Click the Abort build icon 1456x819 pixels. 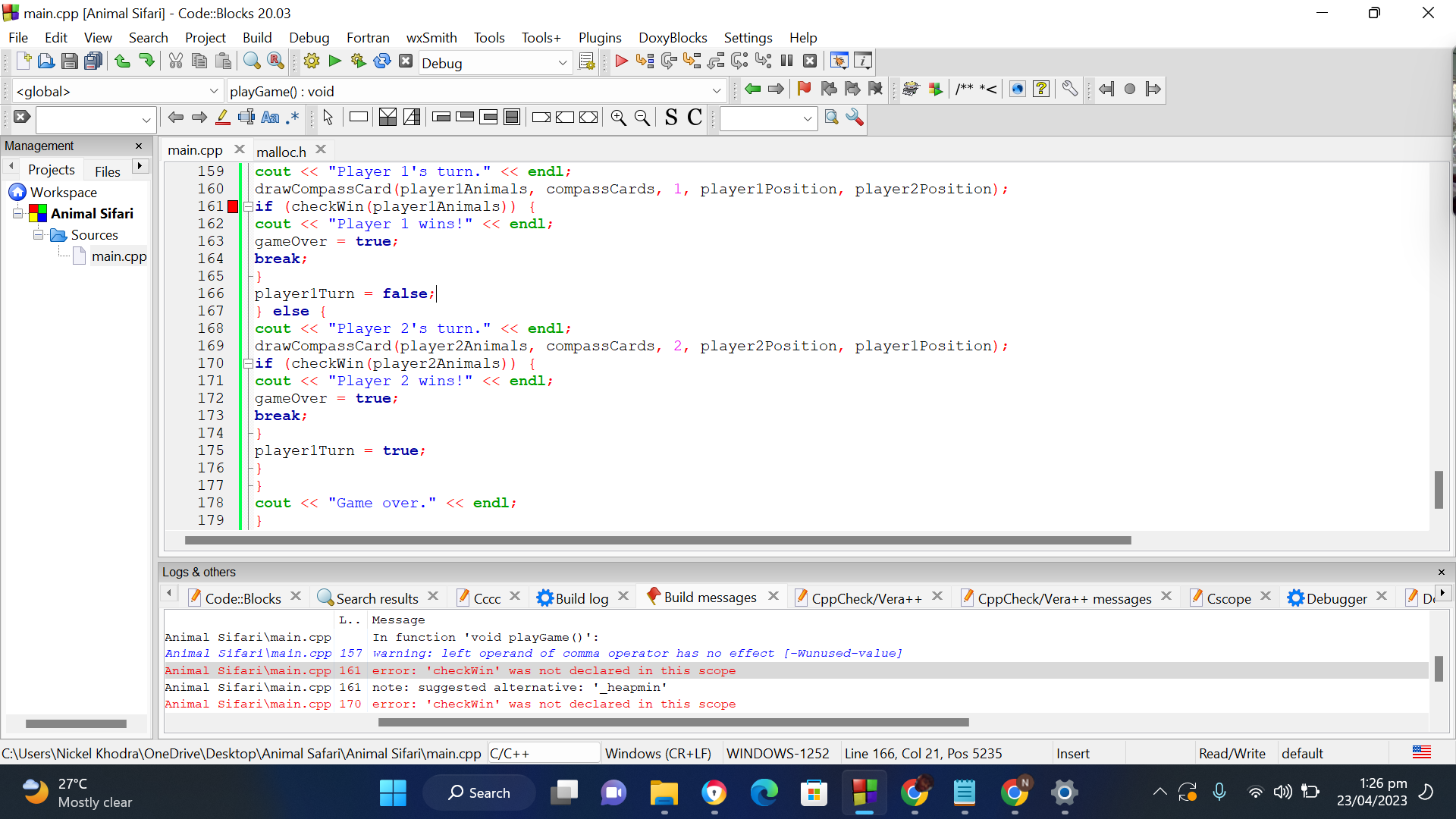click(406, 61)
